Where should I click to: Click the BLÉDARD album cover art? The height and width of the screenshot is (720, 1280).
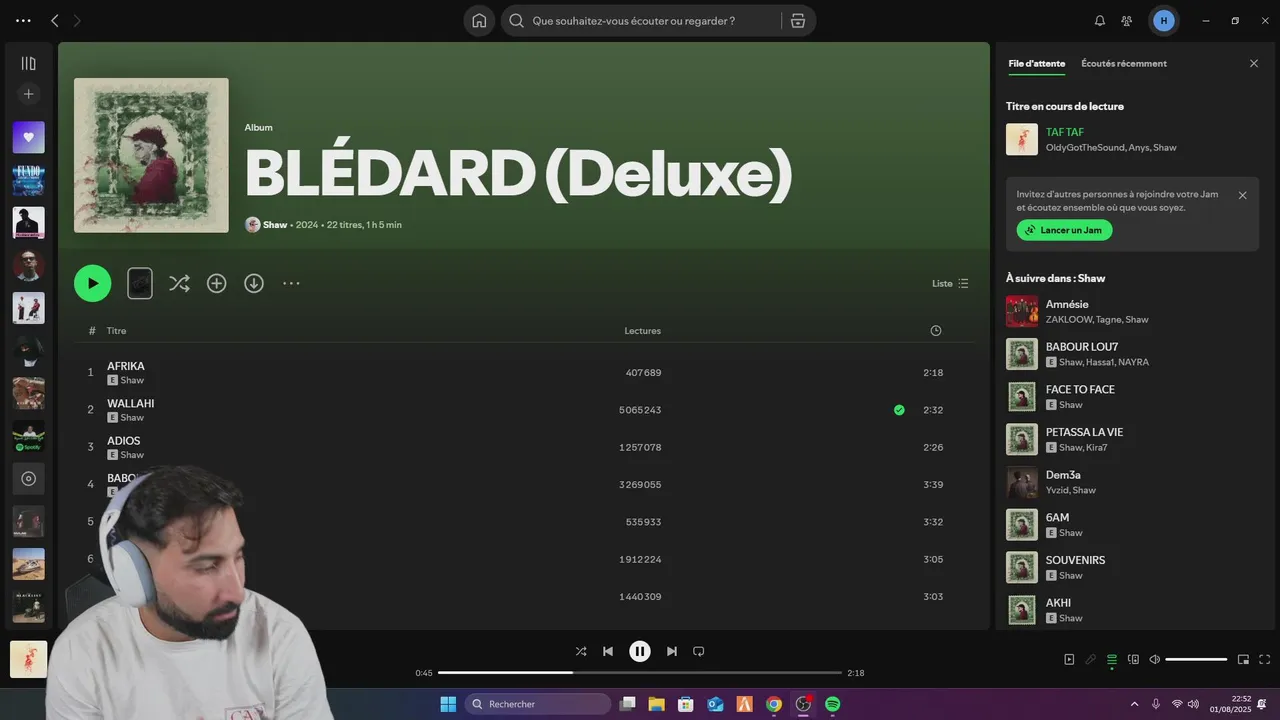pyautogui.click(x=151, y=155)
